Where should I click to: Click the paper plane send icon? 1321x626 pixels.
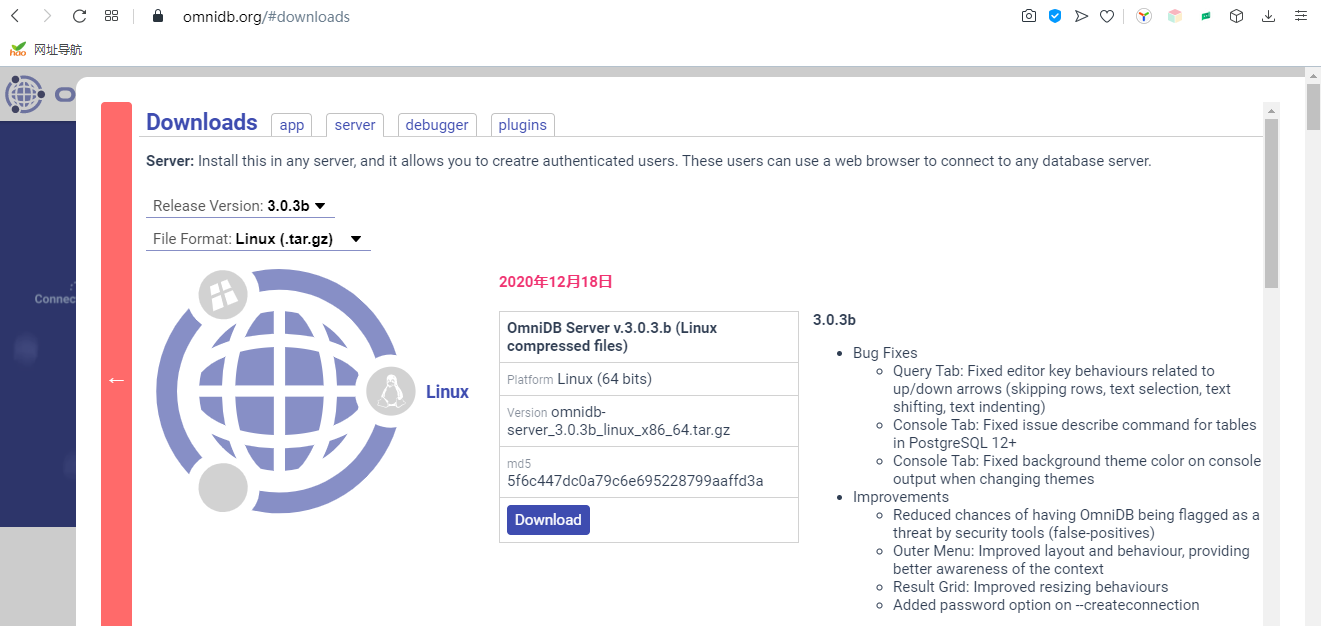pyautogui.click(x=1081, y=16)
